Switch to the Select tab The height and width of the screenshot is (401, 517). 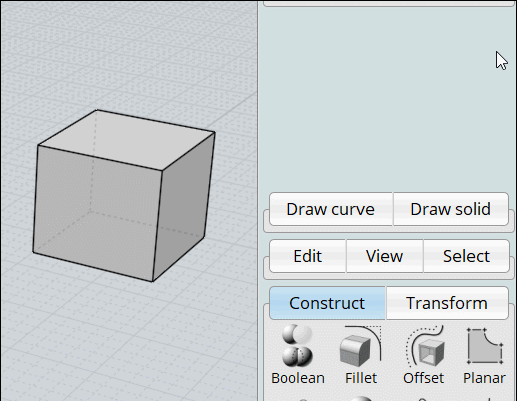tap(466, 256)
